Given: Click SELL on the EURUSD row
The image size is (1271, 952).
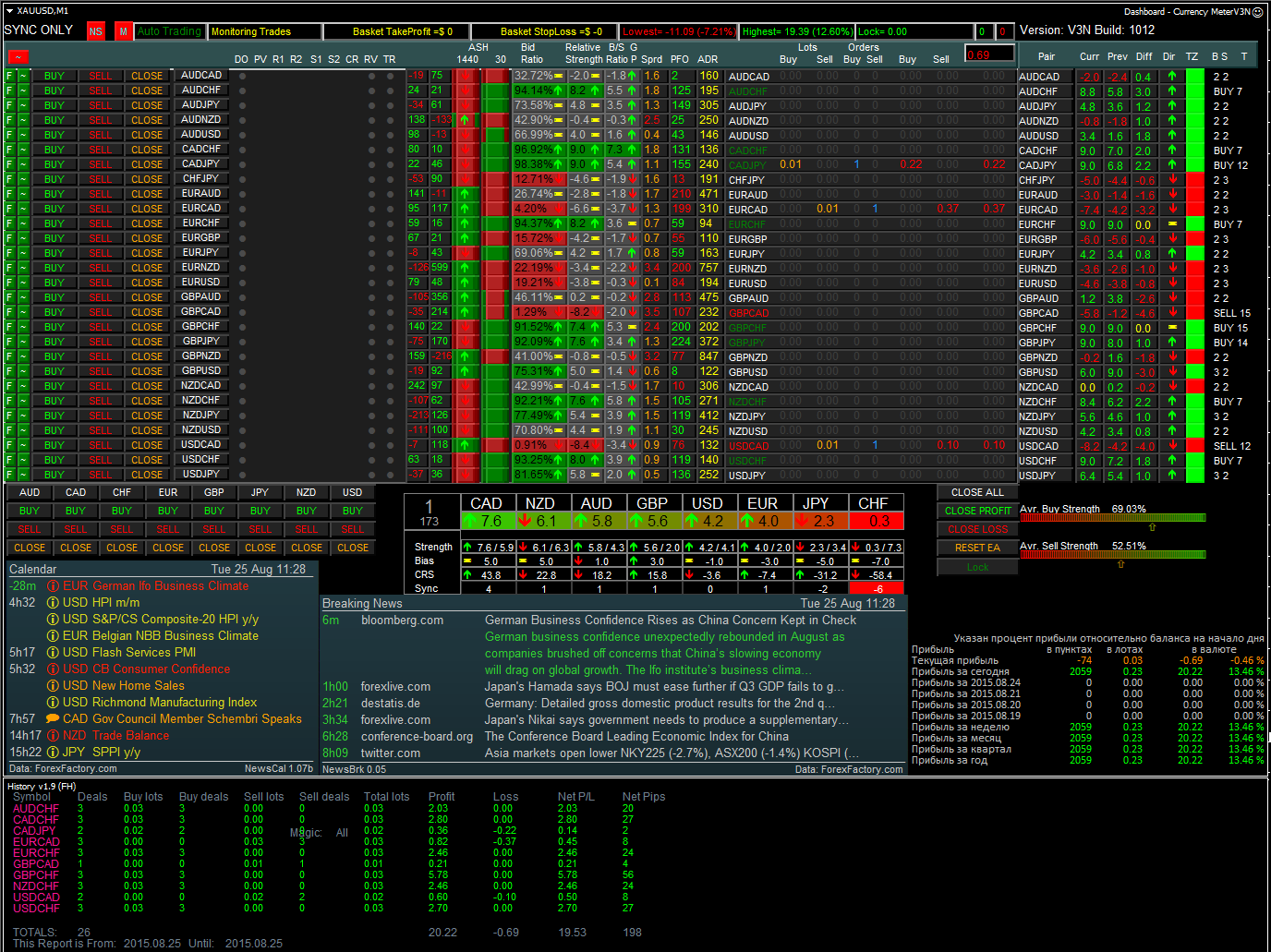Looking at the screenshot, I should click(x=101, y=283).
